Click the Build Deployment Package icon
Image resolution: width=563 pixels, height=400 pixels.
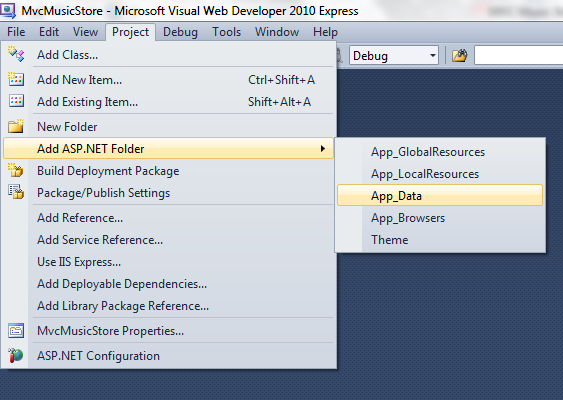(16, 171)
